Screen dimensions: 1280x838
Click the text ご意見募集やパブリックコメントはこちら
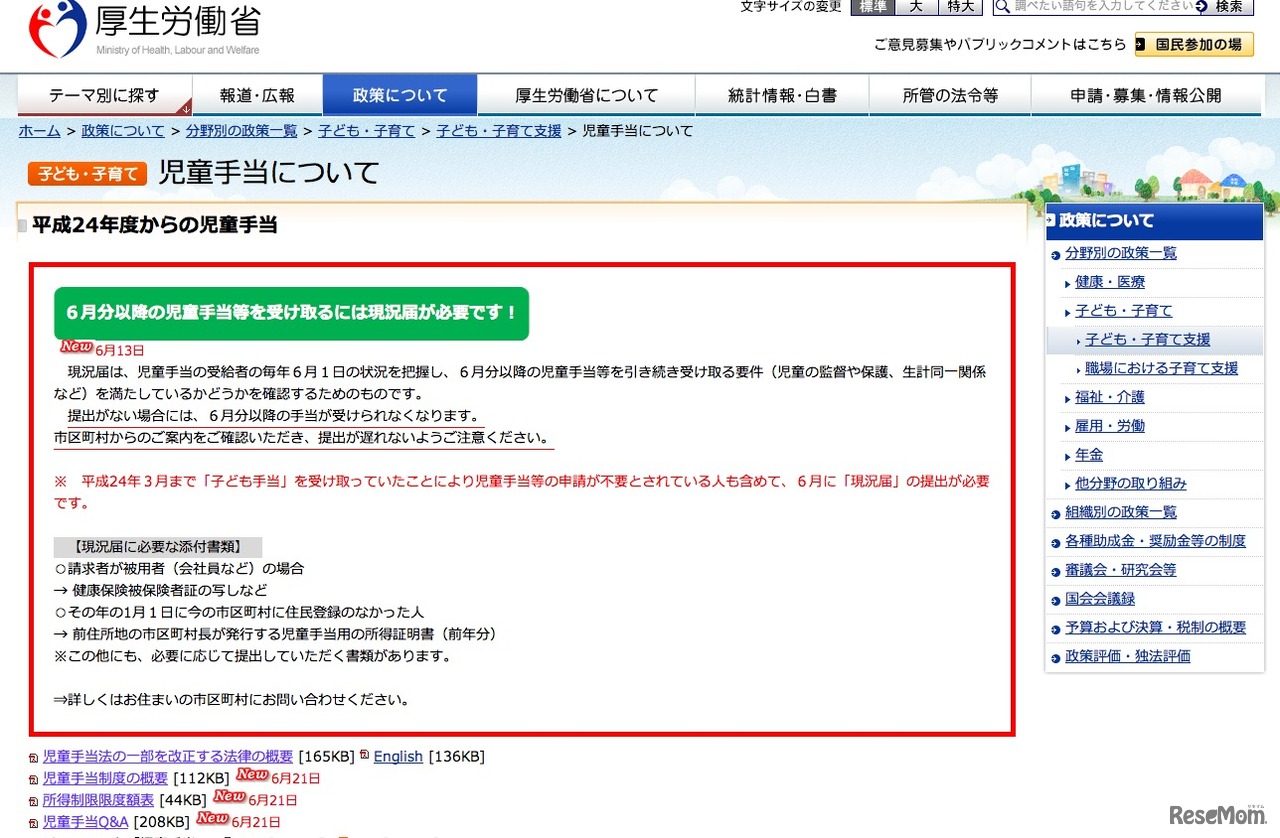pos(1000,45)
